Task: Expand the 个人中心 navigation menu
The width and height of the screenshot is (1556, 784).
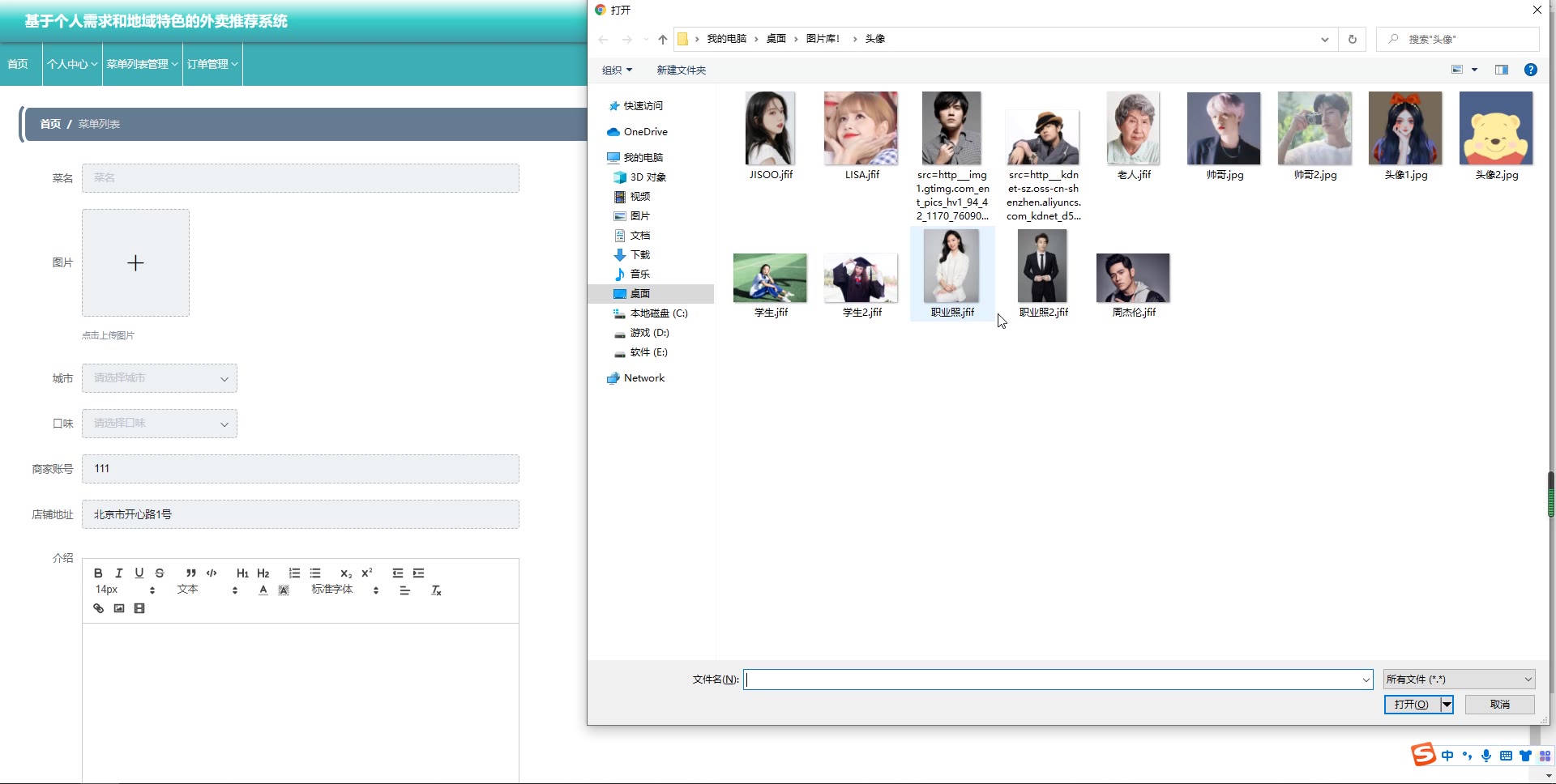Action: tap(71, 64)
